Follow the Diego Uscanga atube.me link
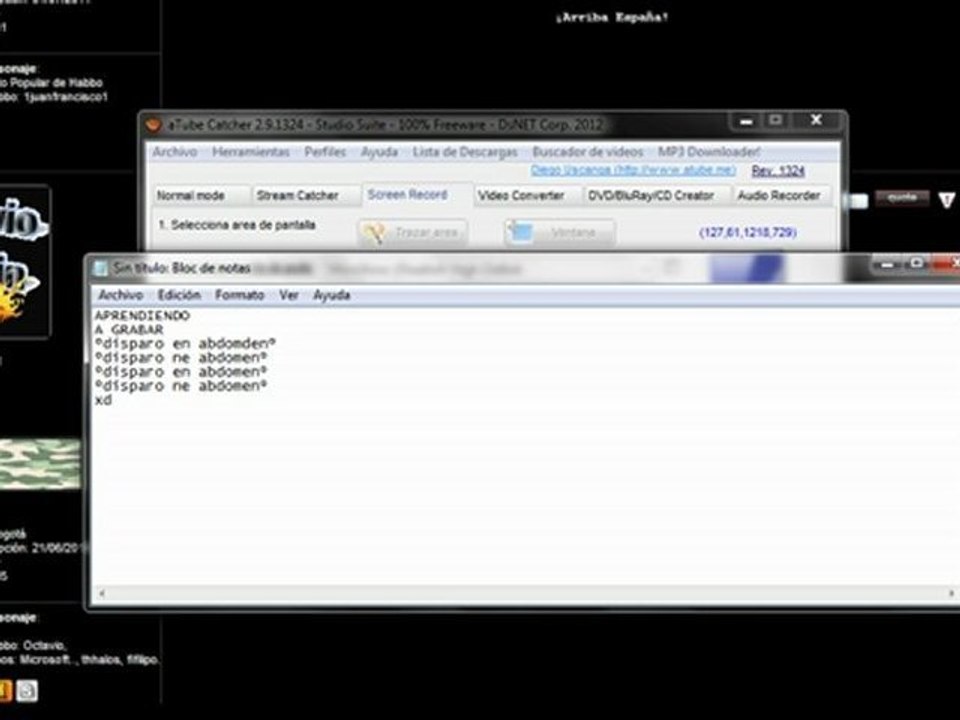This screenshot has width=960, height=720. (x=633, y=170)
